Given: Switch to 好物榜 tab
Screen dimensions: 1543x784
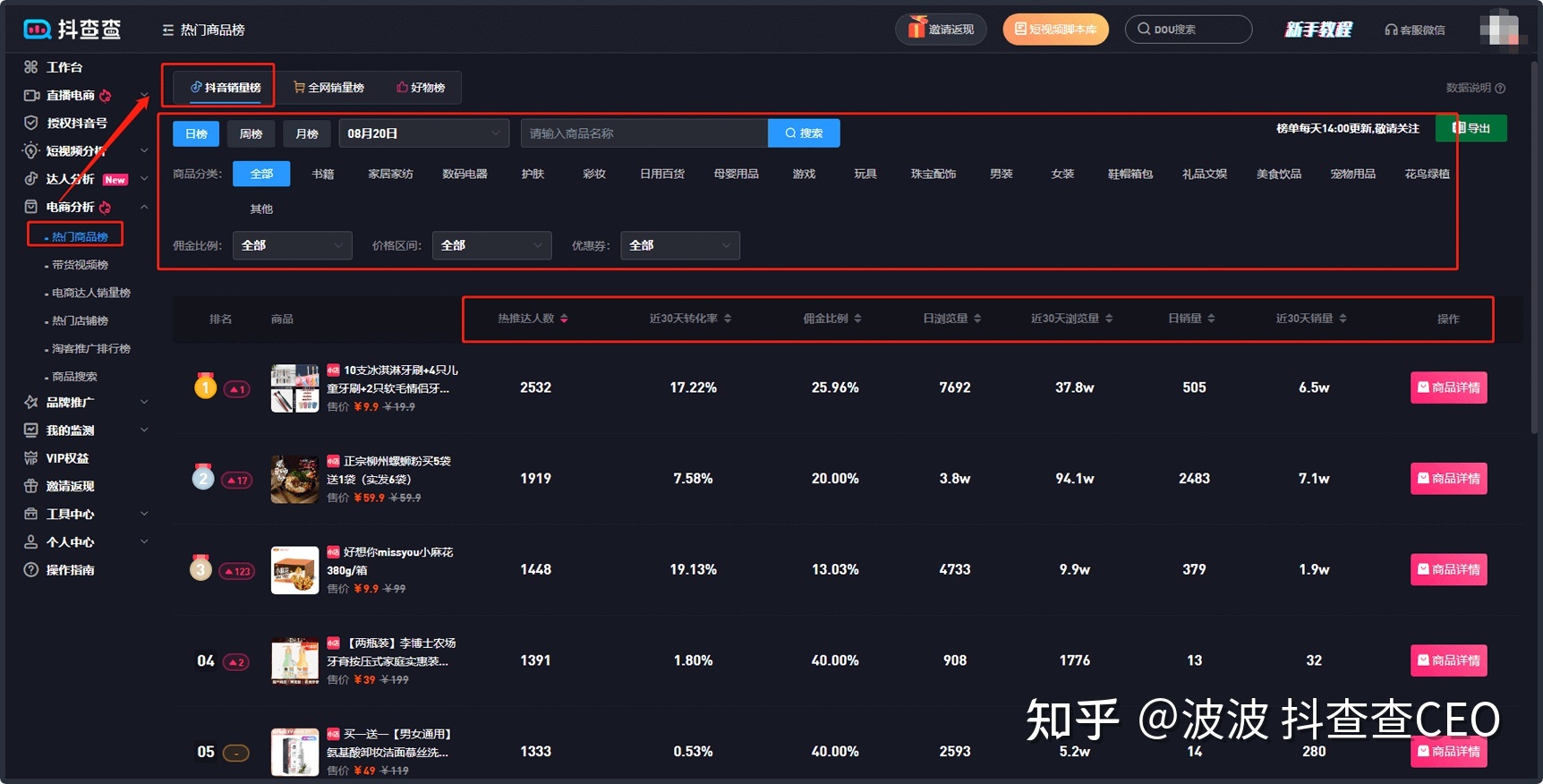Looking at the screenshot, I should 421,87.
